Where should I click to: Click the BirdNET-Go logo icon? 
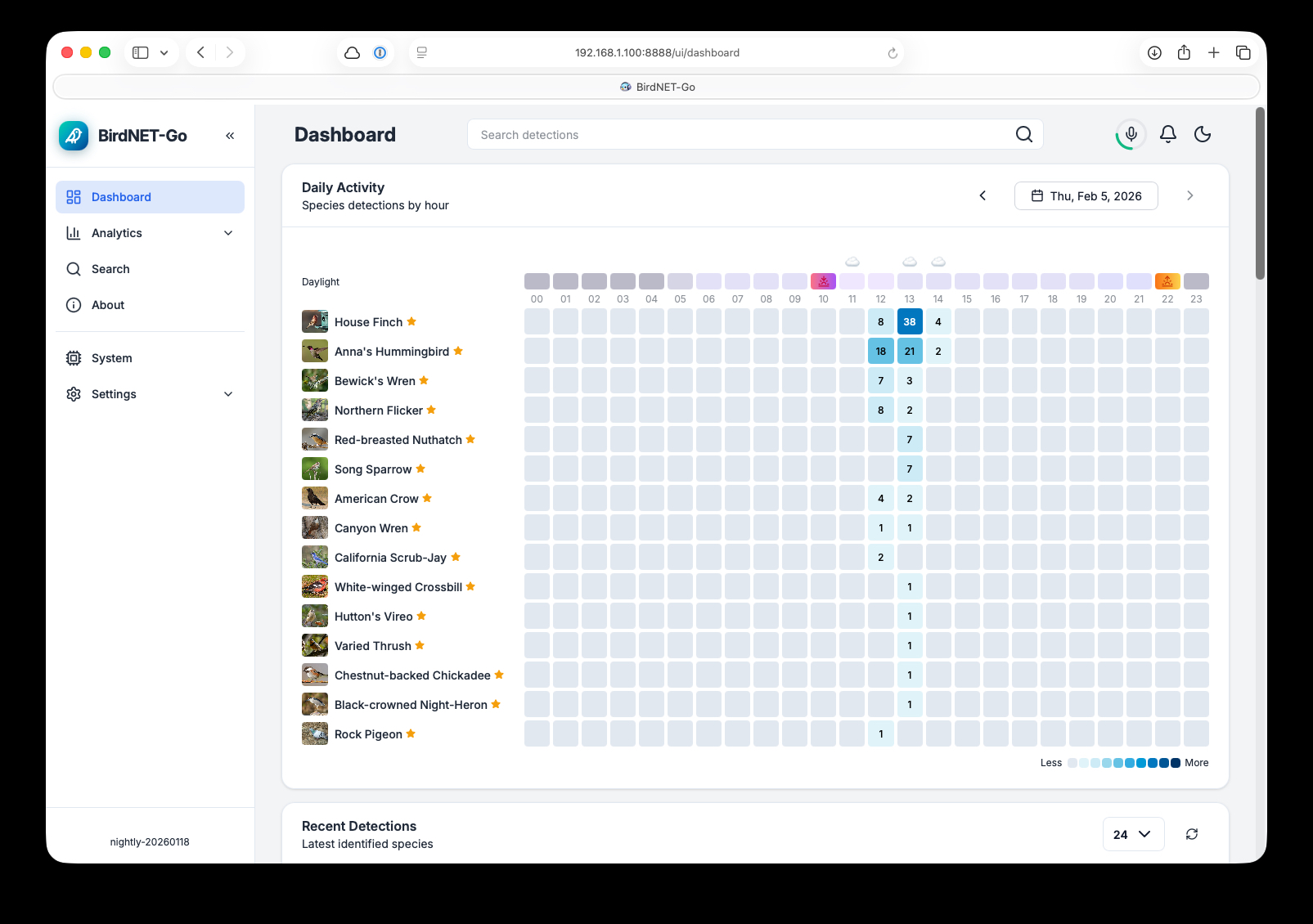point(74,136)
